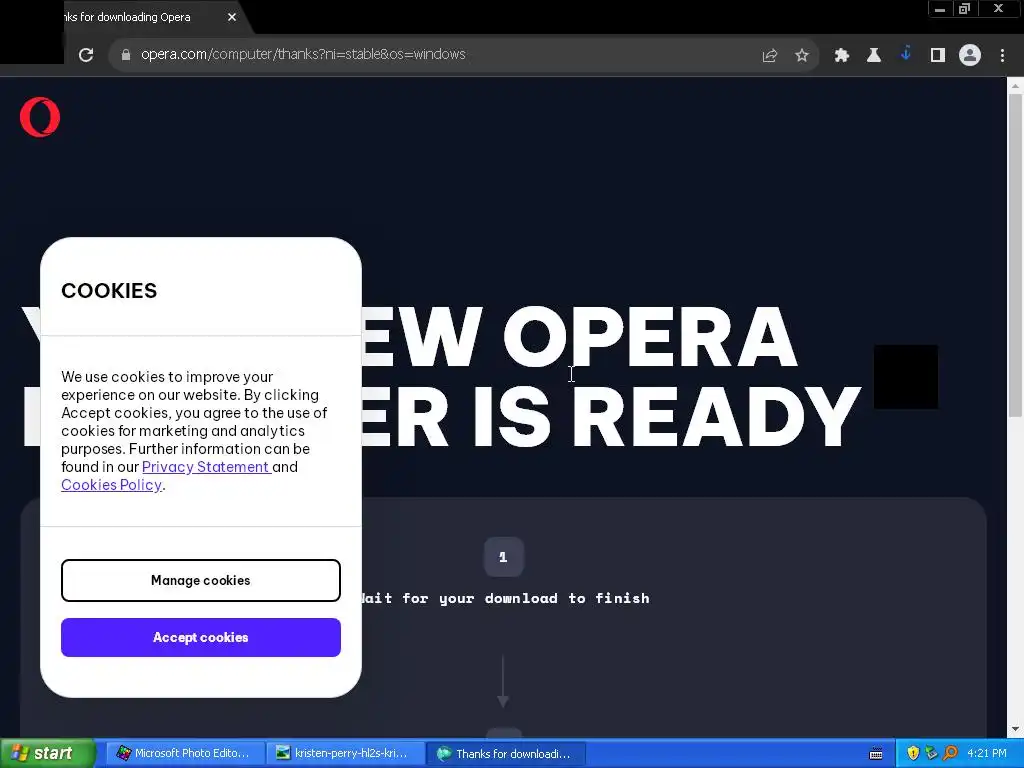Open the Windows start menu

tap(47, 754)
